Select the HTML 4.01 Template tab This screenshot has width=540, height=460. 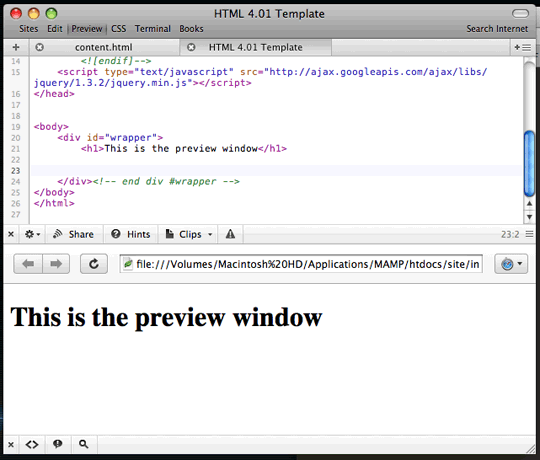(x=256, y=47)
